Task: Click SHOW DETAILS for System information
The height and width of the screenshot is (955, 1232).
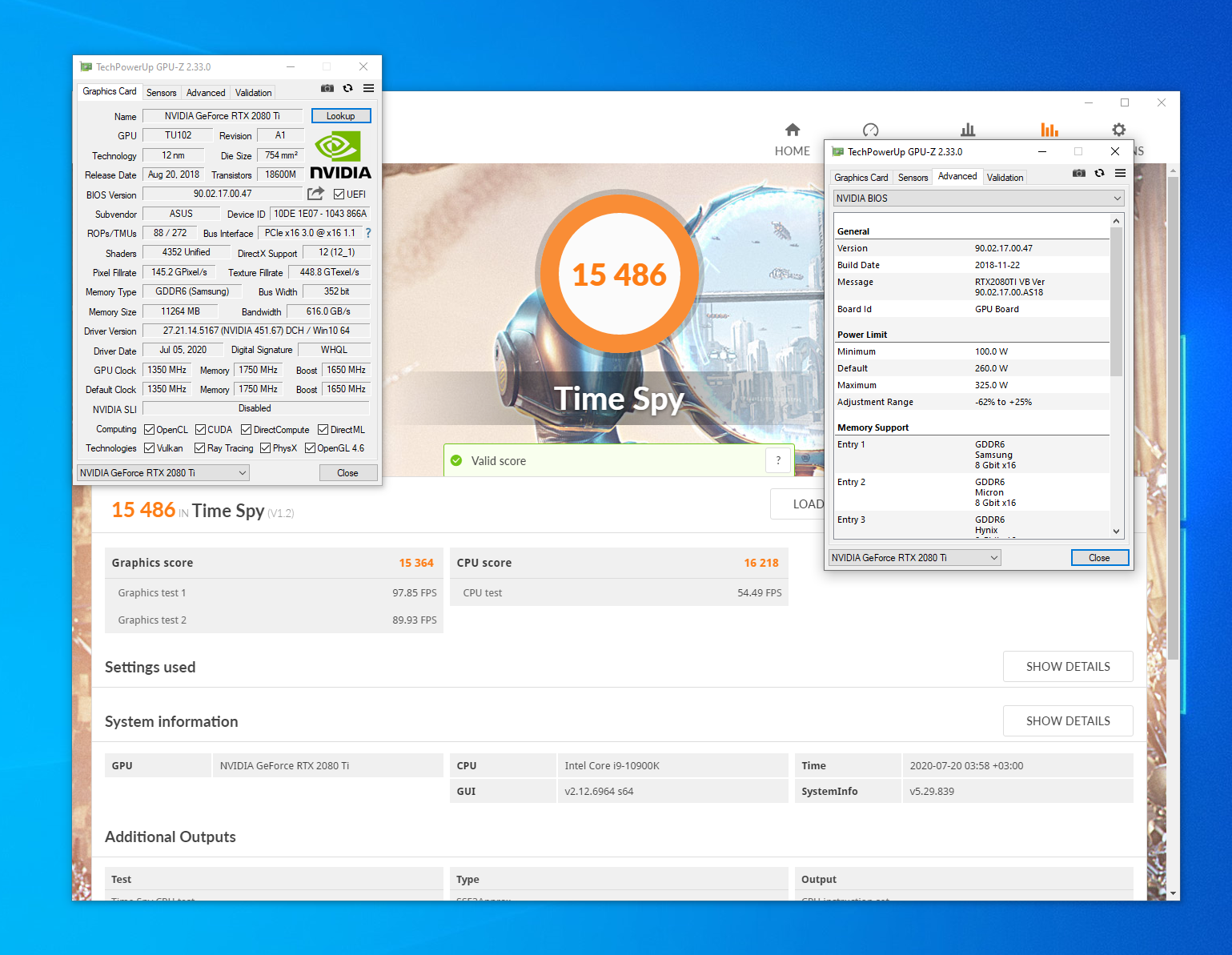Action: tap(1068, 721)
